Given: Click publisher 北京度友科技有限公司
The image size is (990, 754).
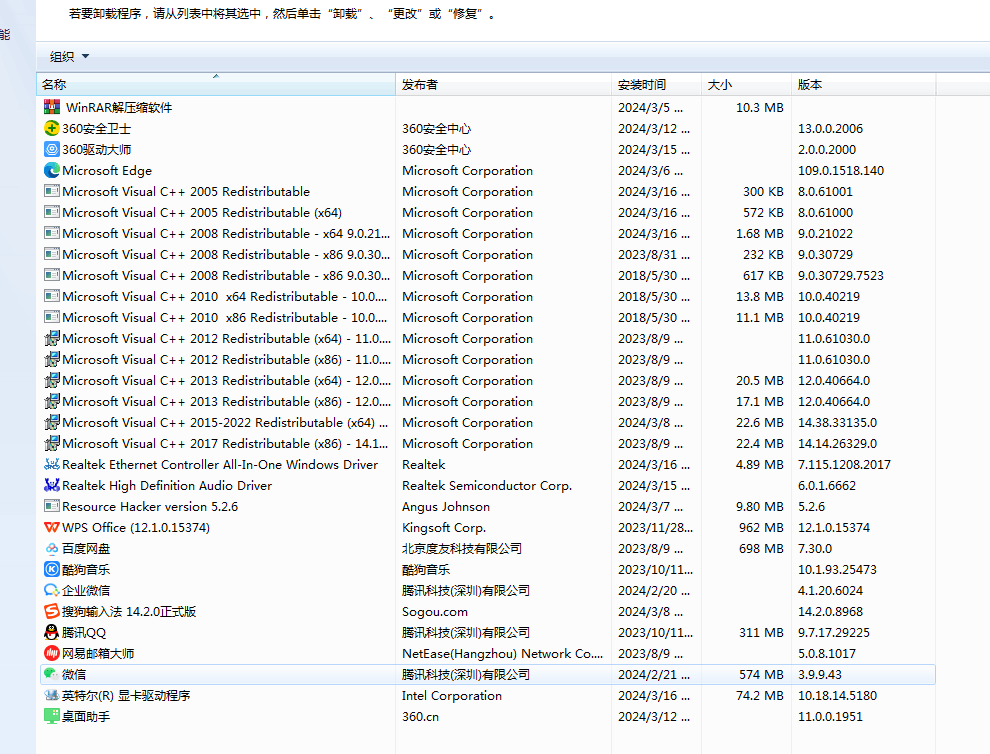Looking at the screenshot, I should 462,548.
